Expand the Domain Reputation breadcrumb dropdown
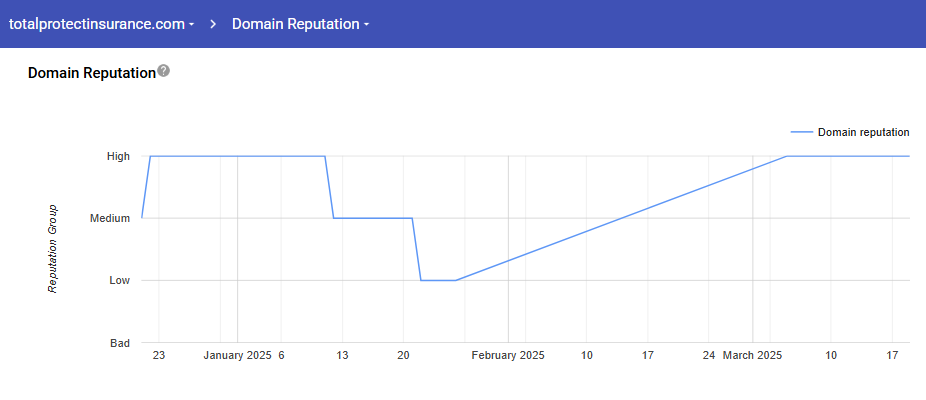This screenshot has width=926, height=400. (300, 24)
